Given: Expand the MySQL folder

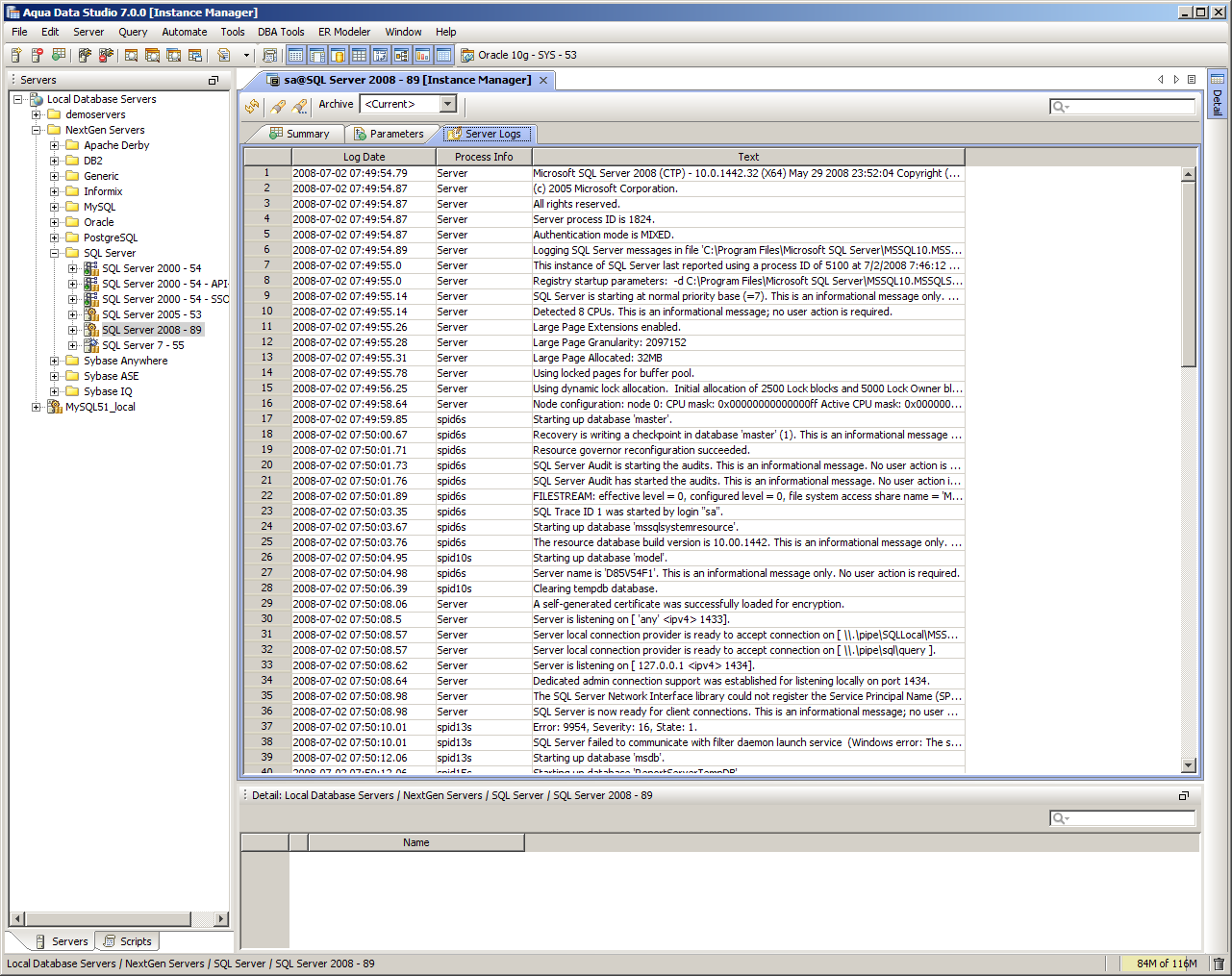Looking at the screenshot, I should click(x=55, y=207).
